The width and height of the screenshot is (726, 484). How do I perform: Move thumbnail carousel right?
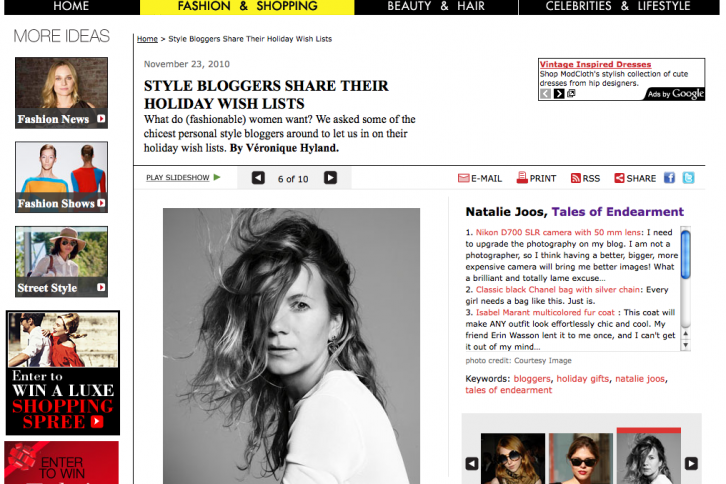point(691,464)
